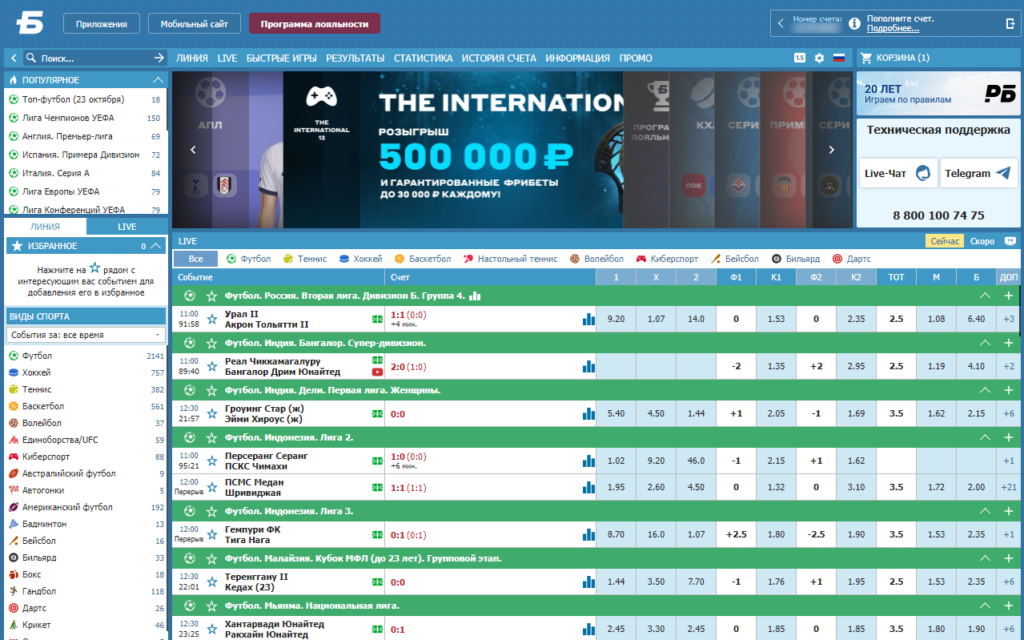Viewport: 1024px width, 640px height.
Task: Open statistics chart icon for Урал II match
Action: (588, 319)
